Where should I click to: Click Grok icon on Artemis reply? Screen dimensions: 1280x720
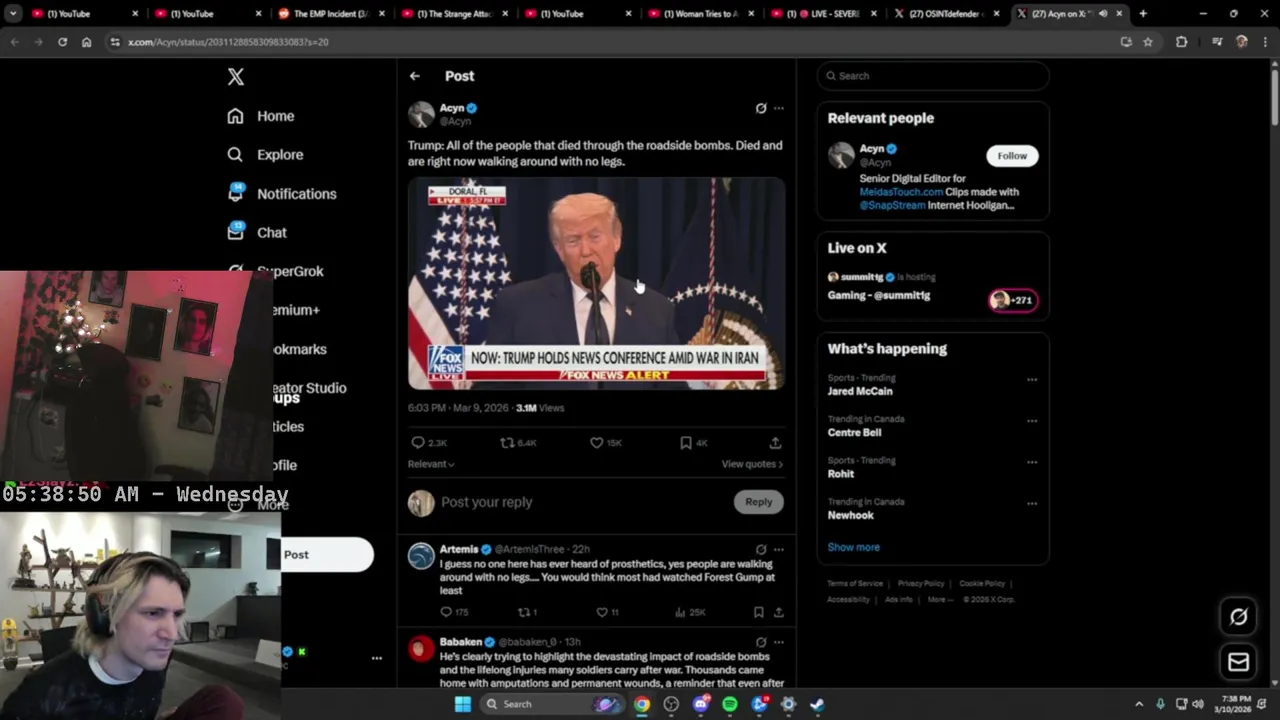[761, 549]
